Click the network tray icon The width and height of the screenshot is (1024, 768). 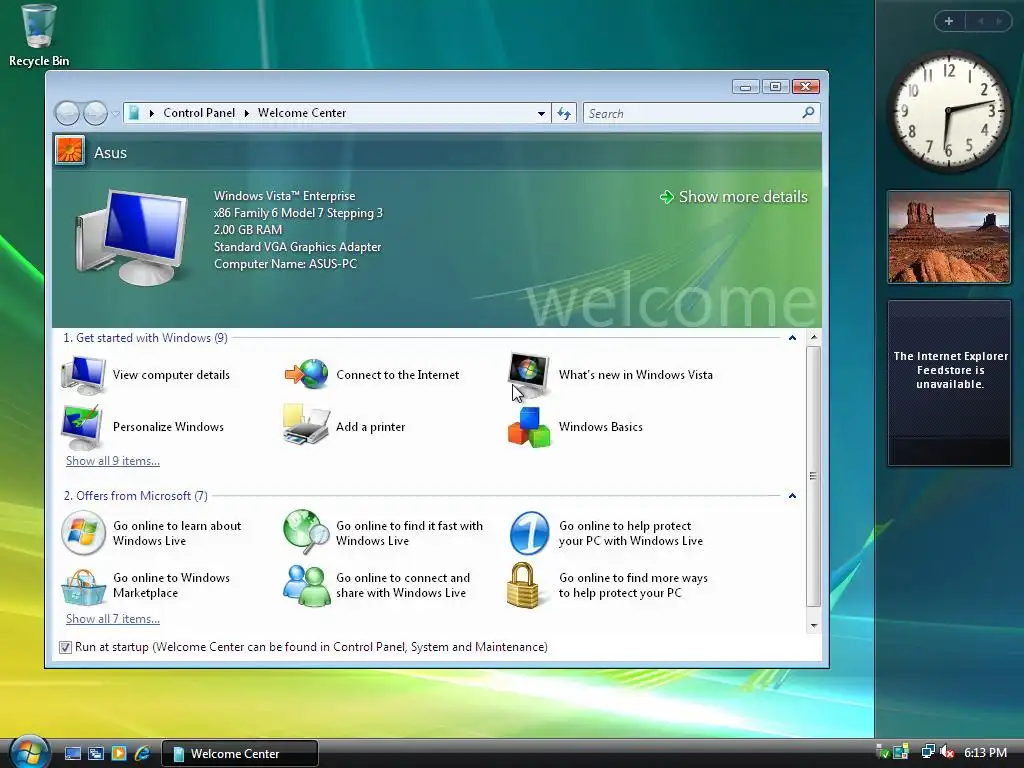pyautogui.click(x=928, y=752)
